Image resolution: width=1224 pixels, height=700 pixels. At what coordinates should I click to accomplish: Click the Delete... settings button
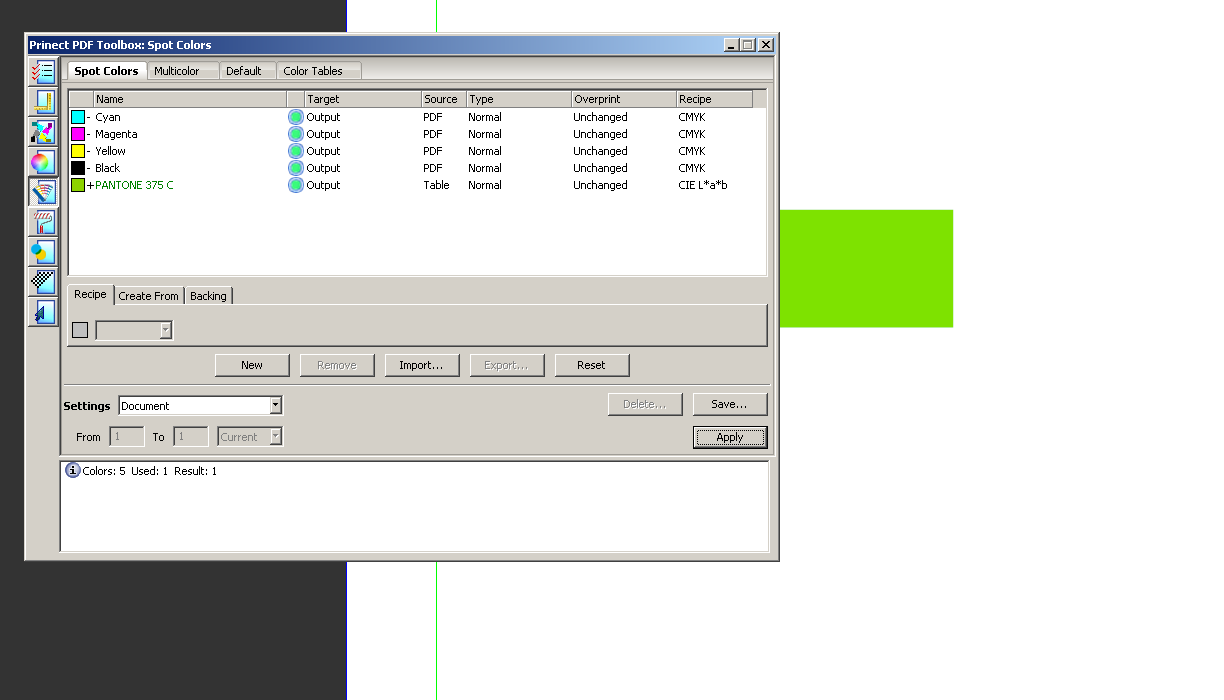tap(645, 404)
